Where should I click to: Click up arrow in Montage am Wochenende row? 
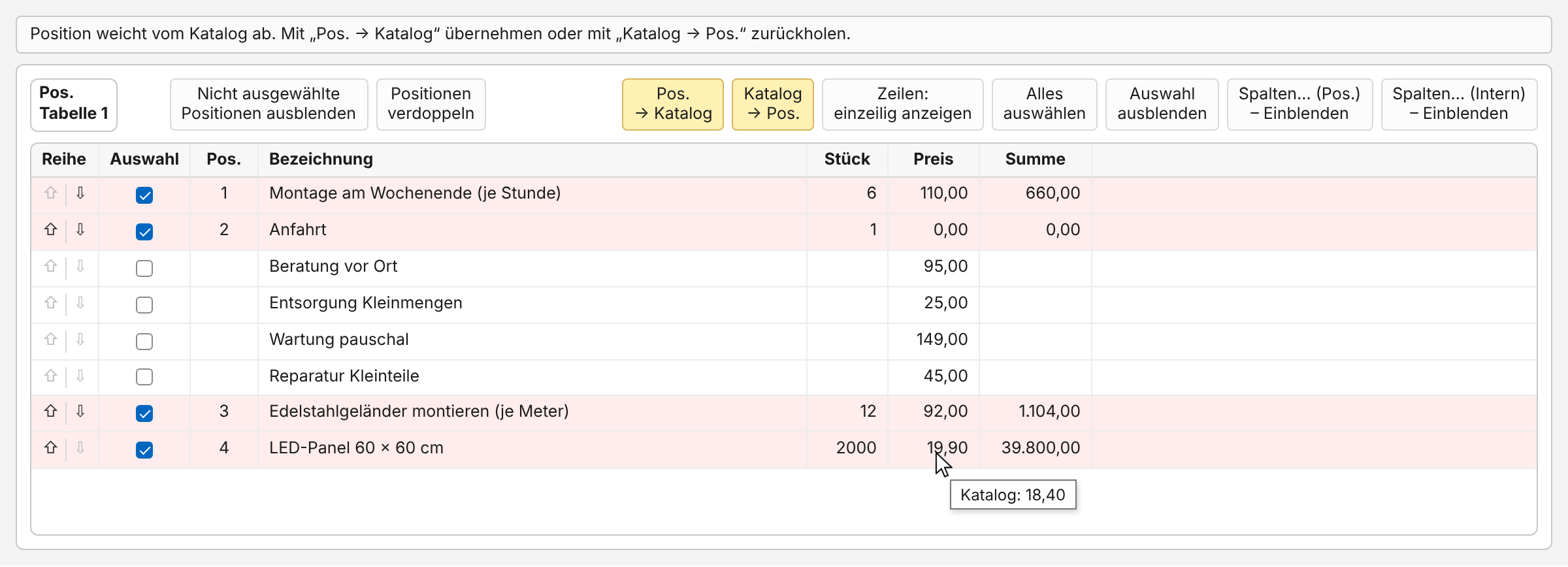tap(50, 193)
